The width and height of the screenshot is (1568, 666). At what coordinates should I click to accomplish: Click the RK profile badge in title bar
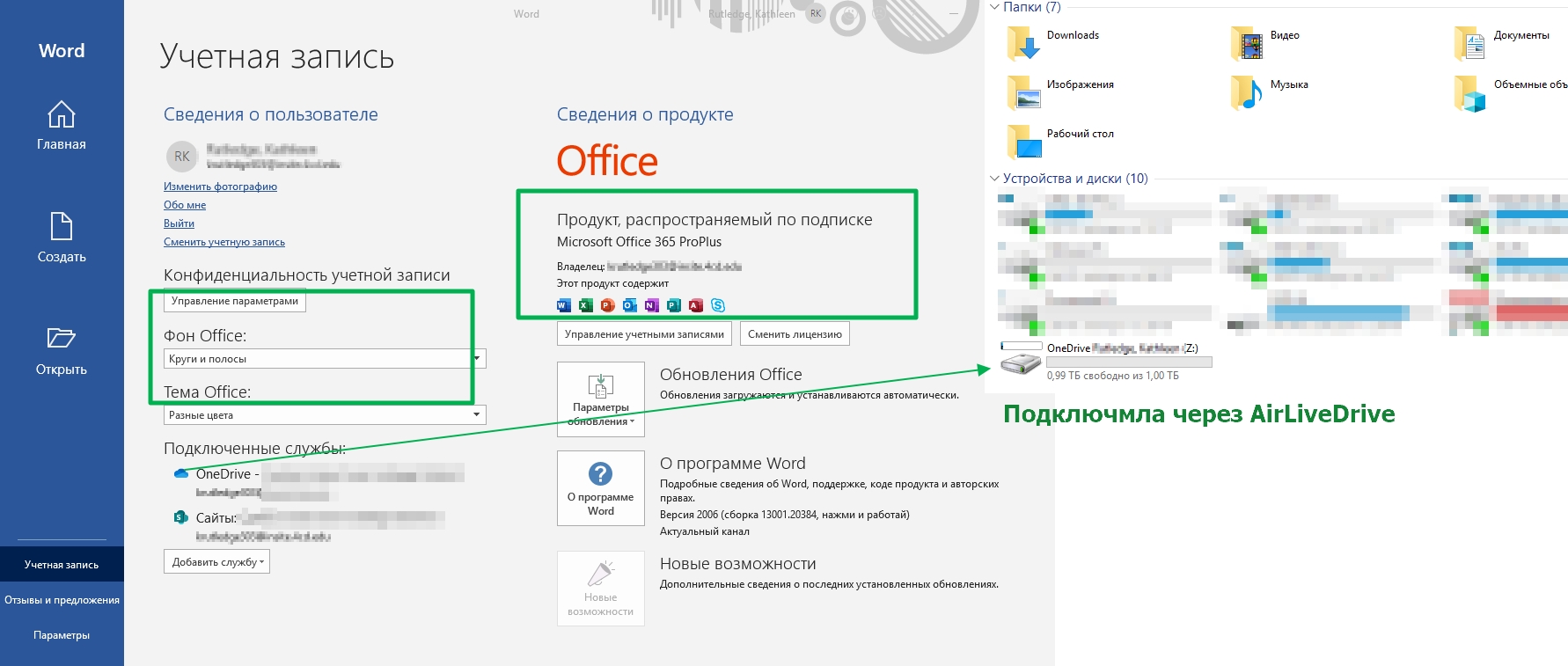[816, 13]
